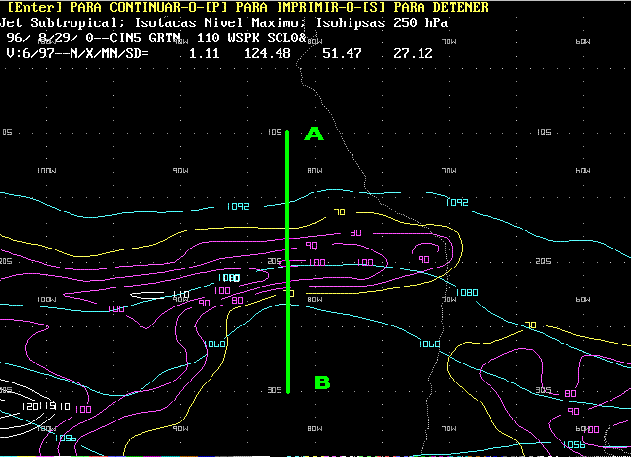Select the maximum value '124.48'
Viewport: 631px width, 457px height.
pos(267,54)
